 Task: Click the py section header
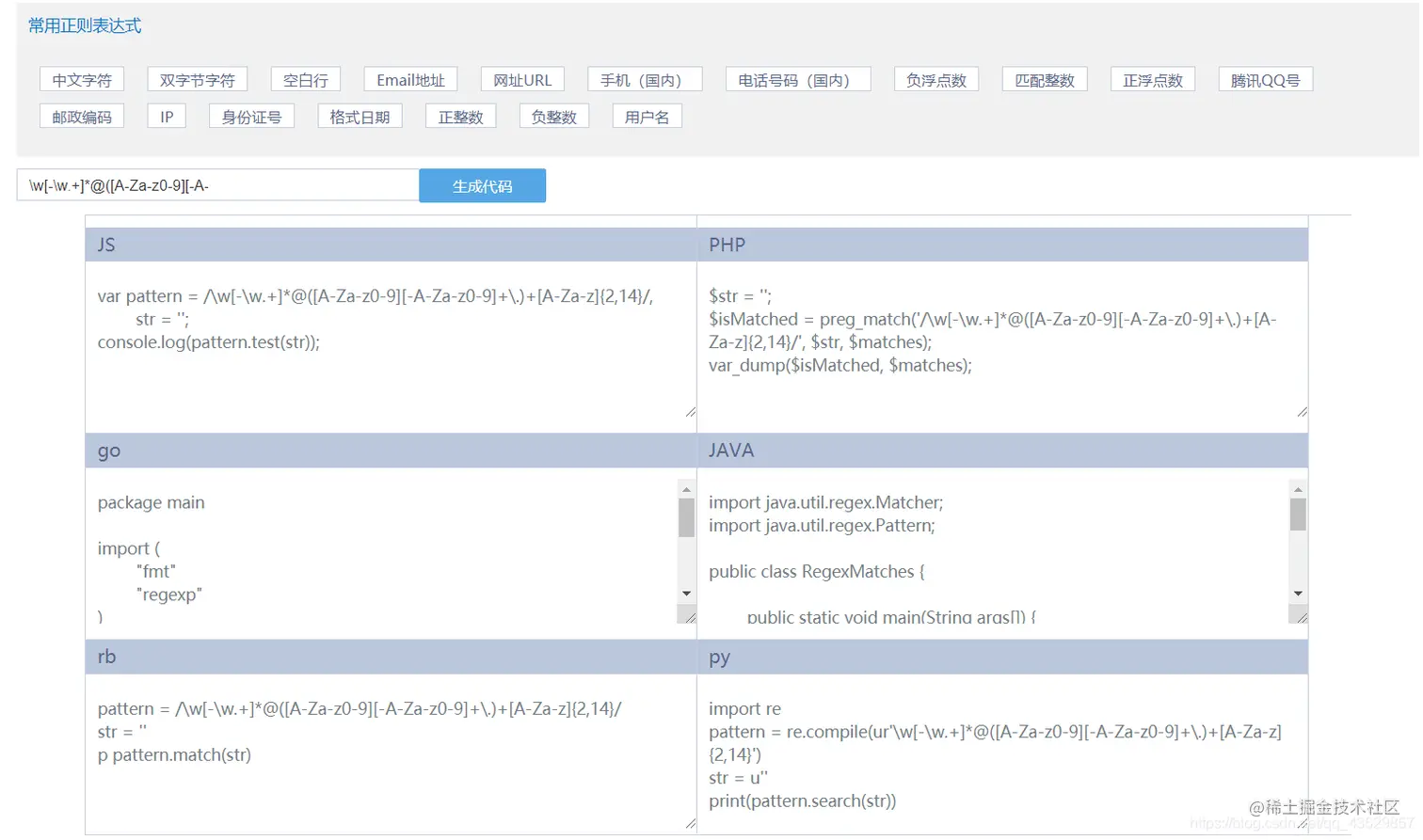pos(1002,657)
